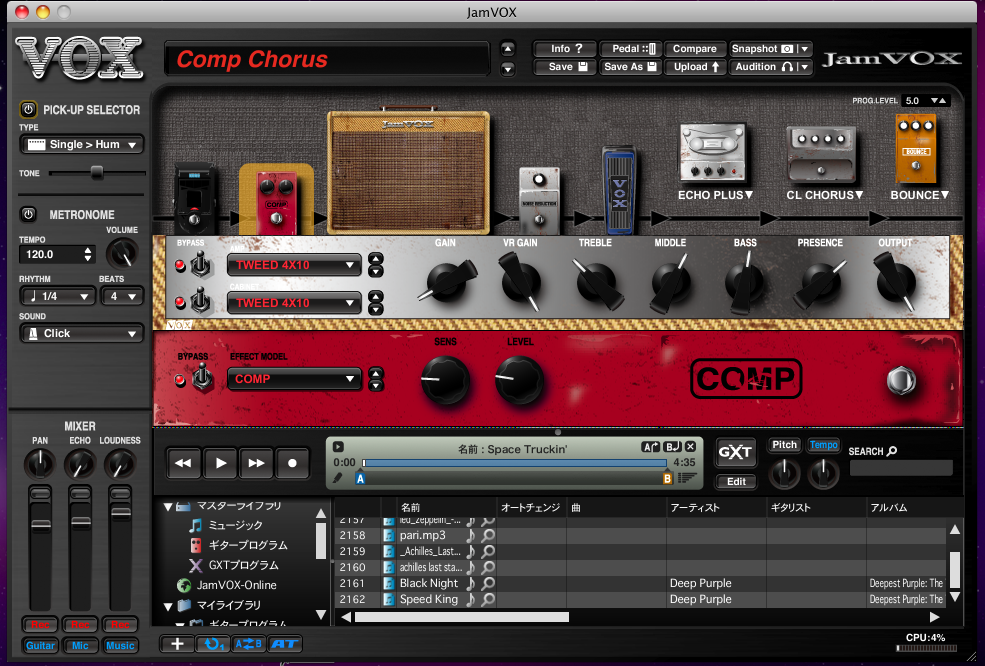This screenshot has height=666, width=985.
Task: Toggle the Music mixer channel button
Action: (120, 645)
